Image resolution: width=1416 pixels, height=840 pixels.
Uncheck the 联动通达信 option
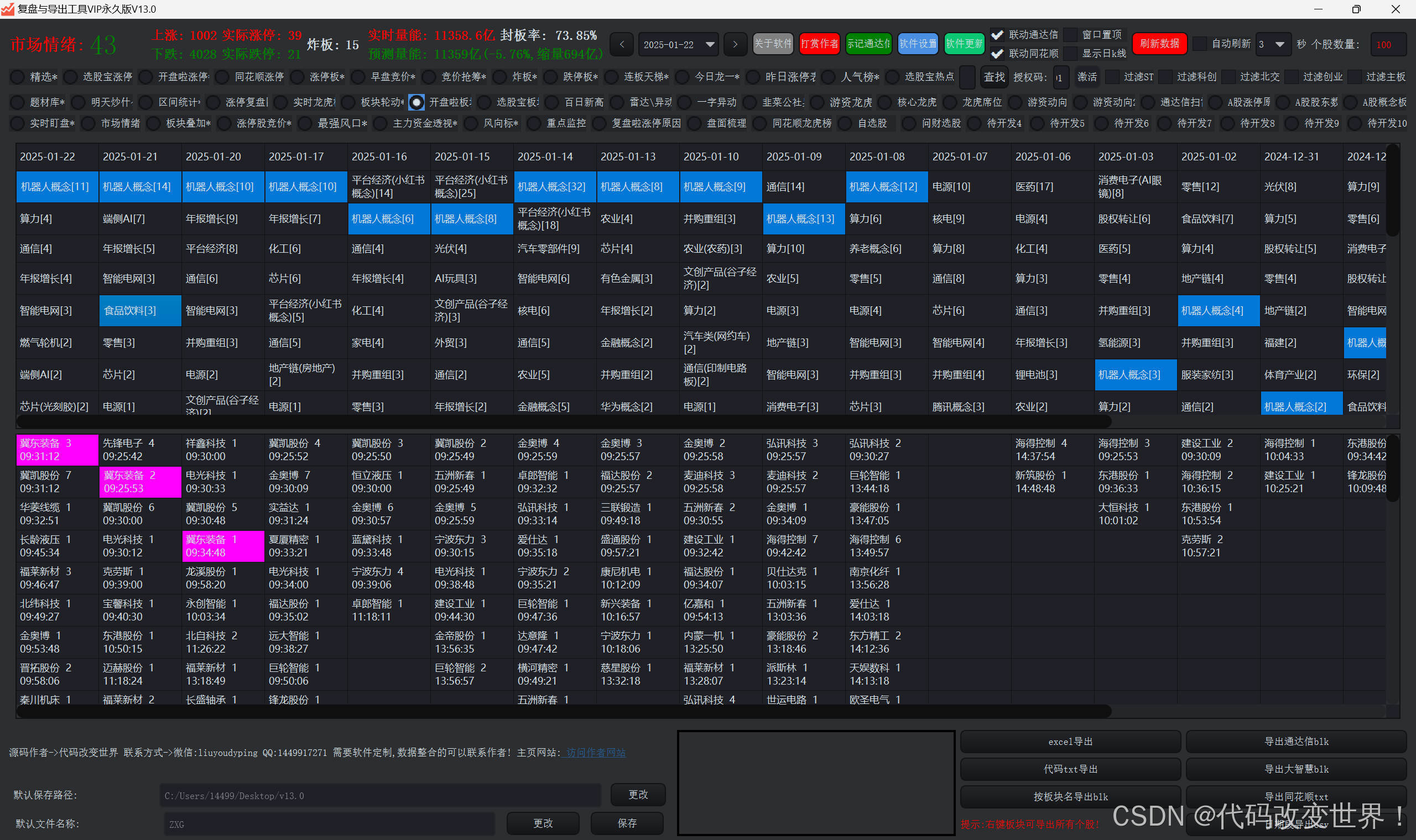coord(998,35)
